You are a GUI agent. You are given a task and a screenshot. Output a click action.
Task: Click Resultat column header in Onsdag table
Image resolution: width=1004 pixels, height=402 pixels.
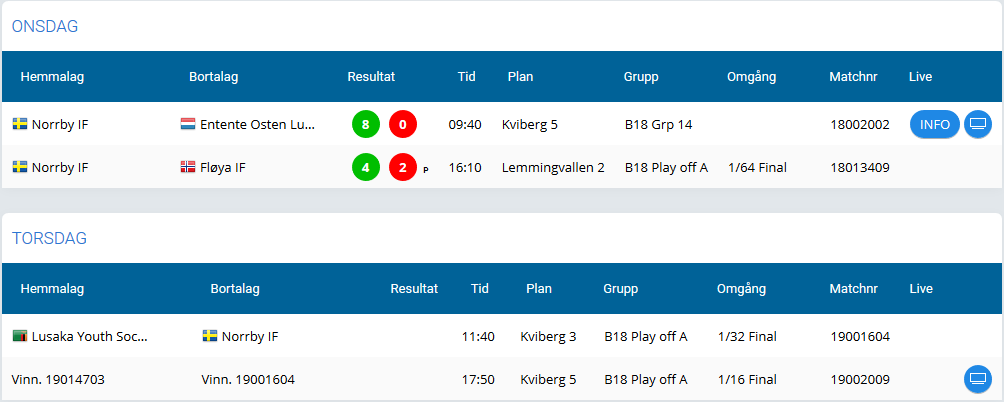click(371, 77)
